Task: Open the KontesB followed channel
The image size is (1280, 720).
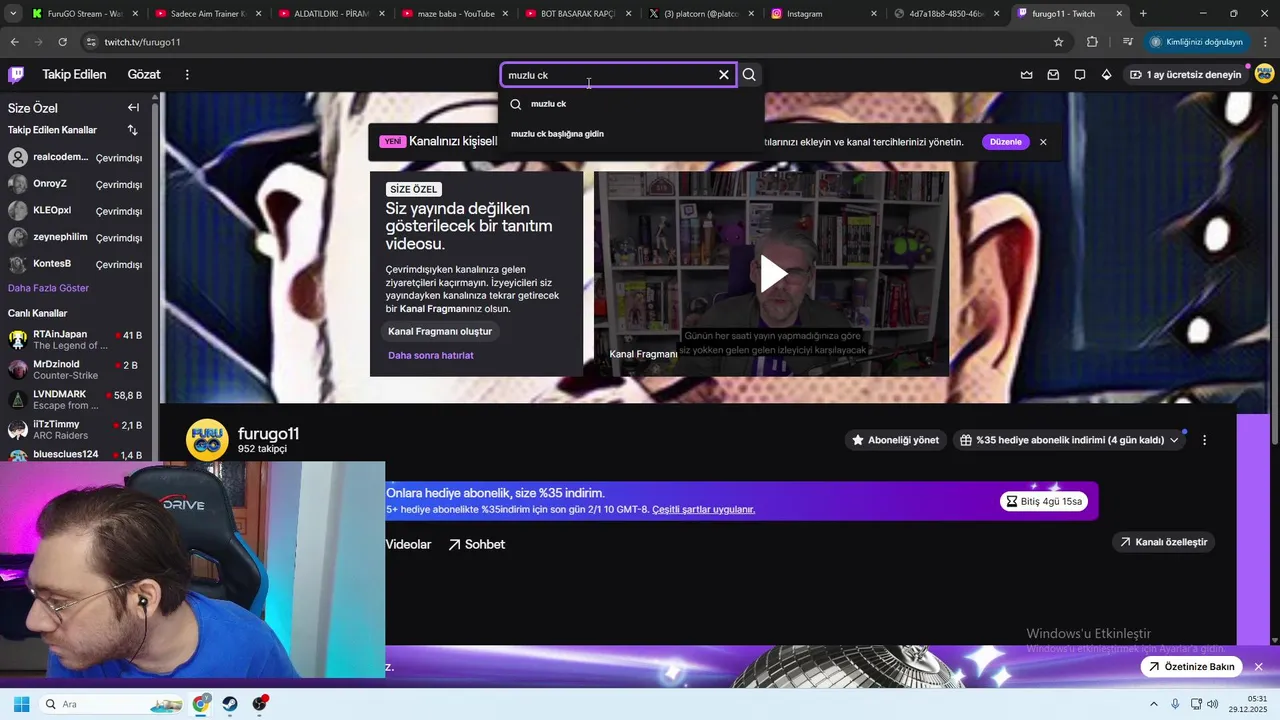Action: point(76,264)
